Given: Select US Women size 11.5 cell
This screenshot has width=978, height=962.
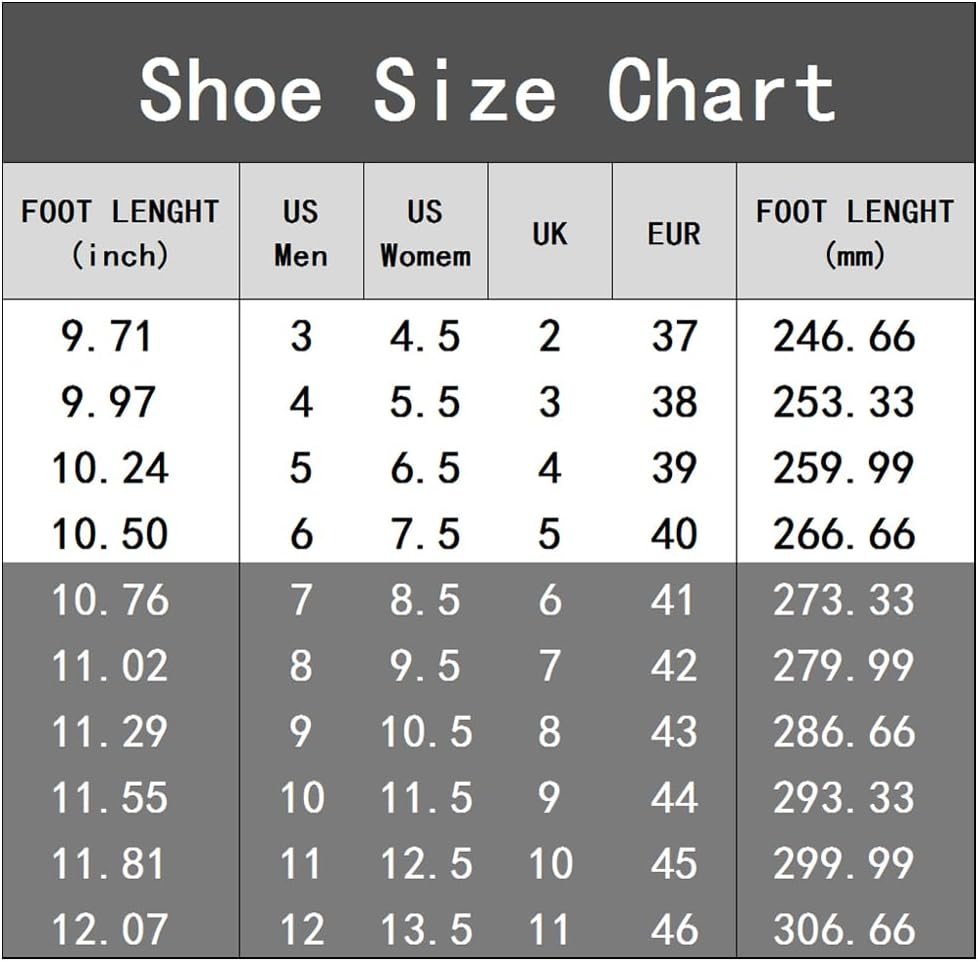Looking at the screenshot, I should (x=425, y=799).
